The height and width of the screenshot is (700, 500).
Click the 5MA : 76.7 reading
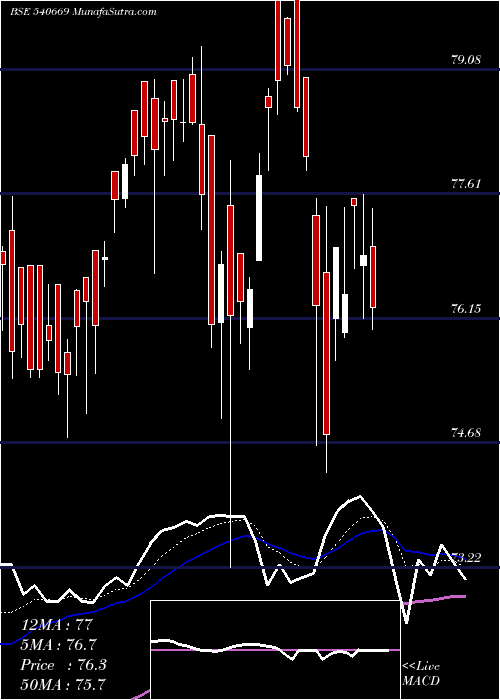pyautogui.click(x=59, y=645)
